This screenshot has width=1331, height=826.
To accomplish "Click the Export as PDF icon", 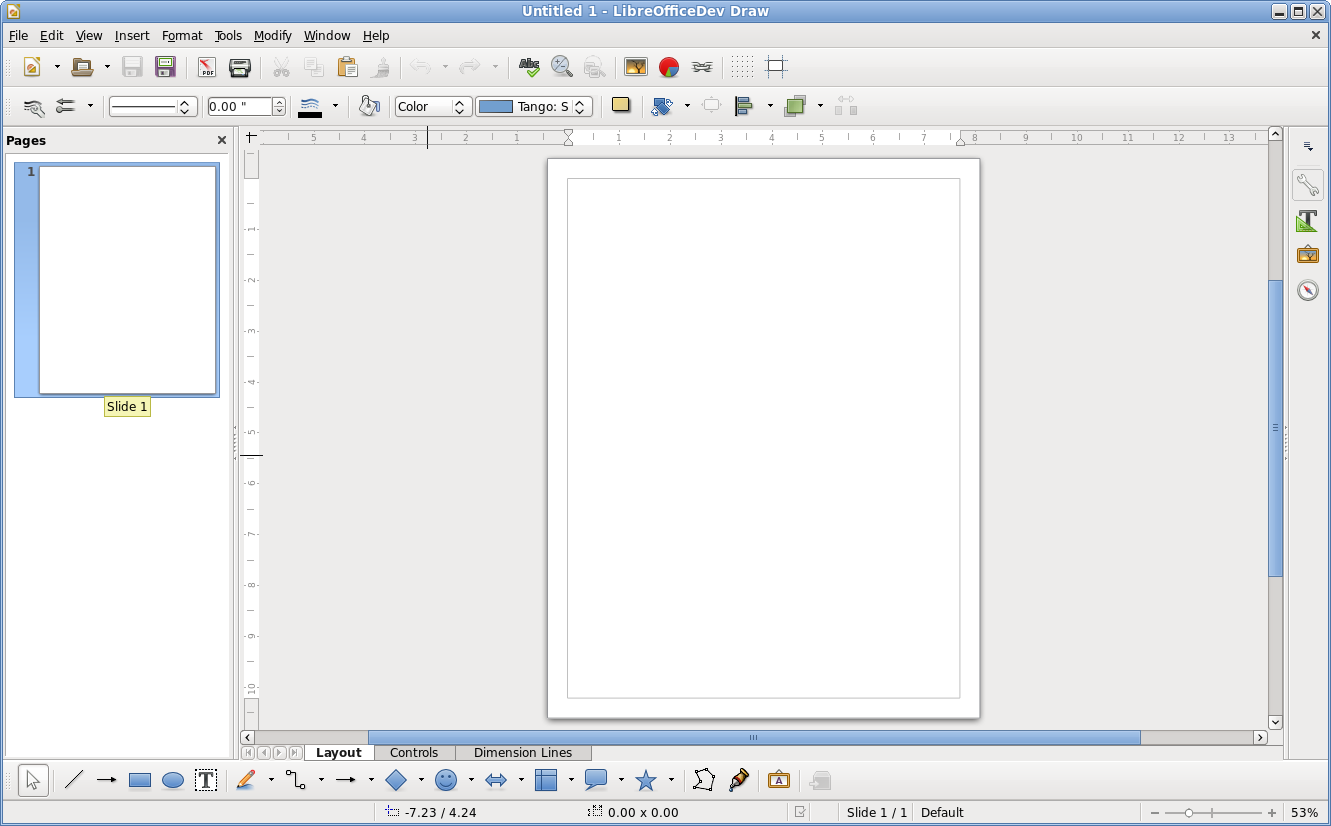I will coord(206,67).
